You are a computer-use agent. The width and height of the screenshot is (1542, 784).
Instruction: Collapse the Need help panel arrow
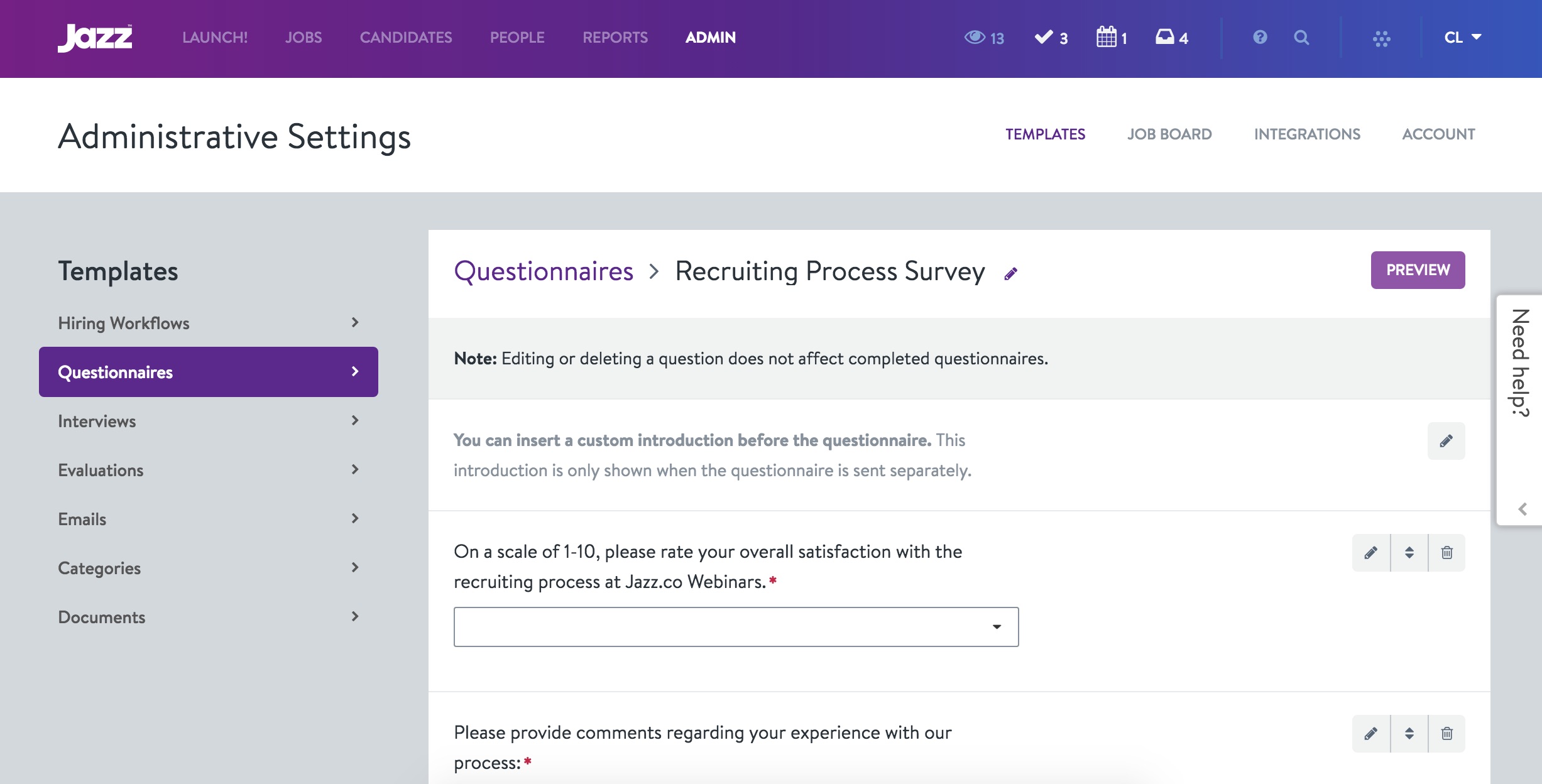tap(1523, 509)
